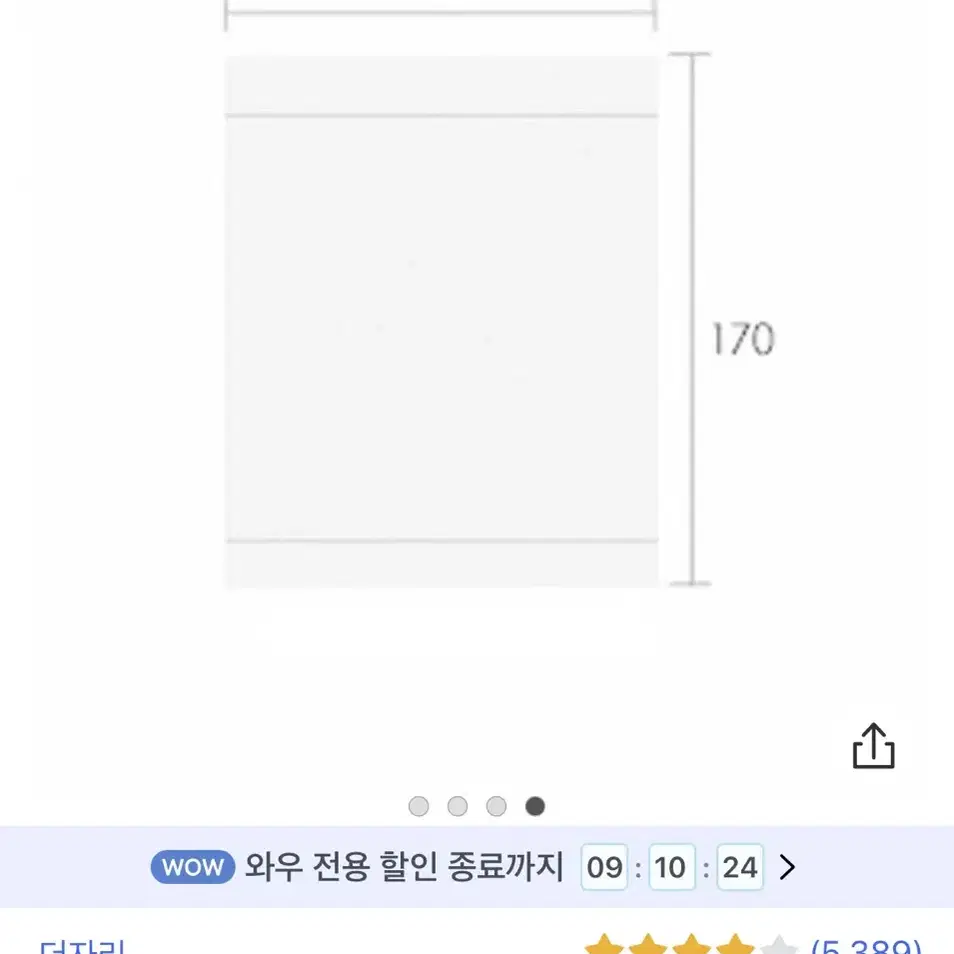Click the 와우 전용 할인 종료까지 banner text
The image size is (954, 954).
[404, 866]
